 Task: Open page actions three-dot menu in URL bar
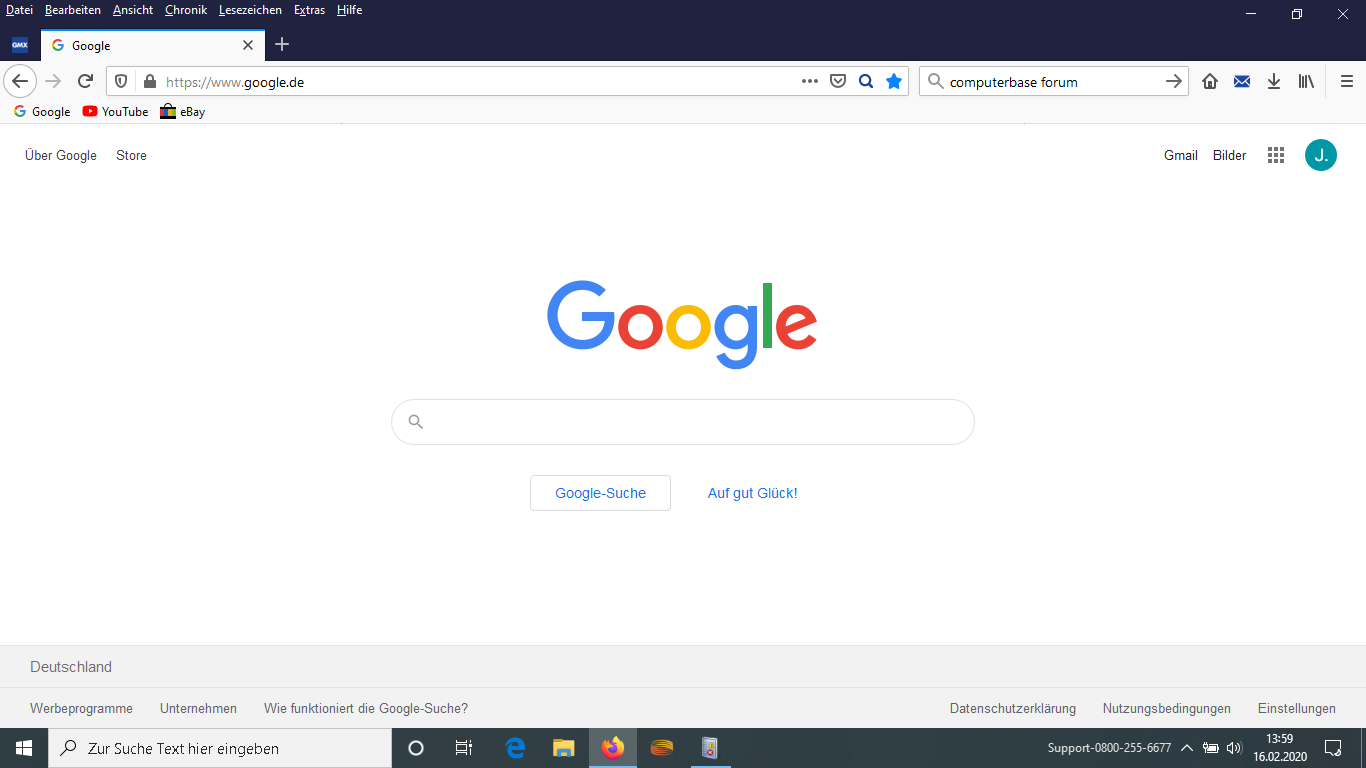tap(810, 81)
